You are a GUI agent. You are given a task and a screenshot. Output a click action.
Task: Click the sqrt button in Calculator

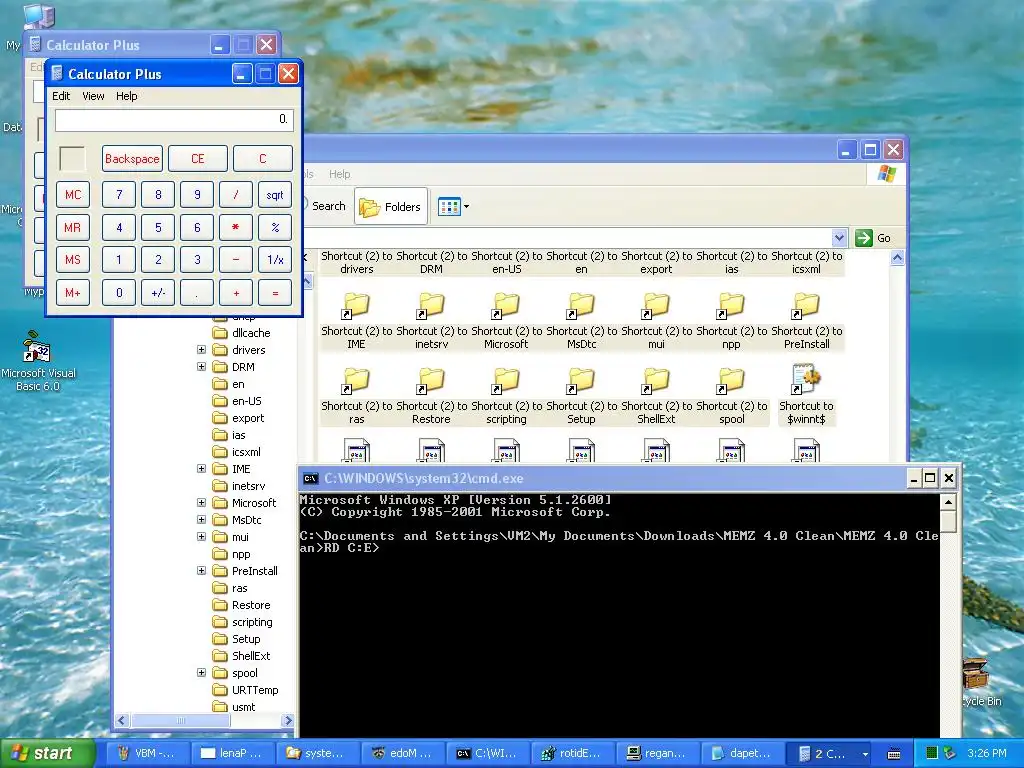275,195
